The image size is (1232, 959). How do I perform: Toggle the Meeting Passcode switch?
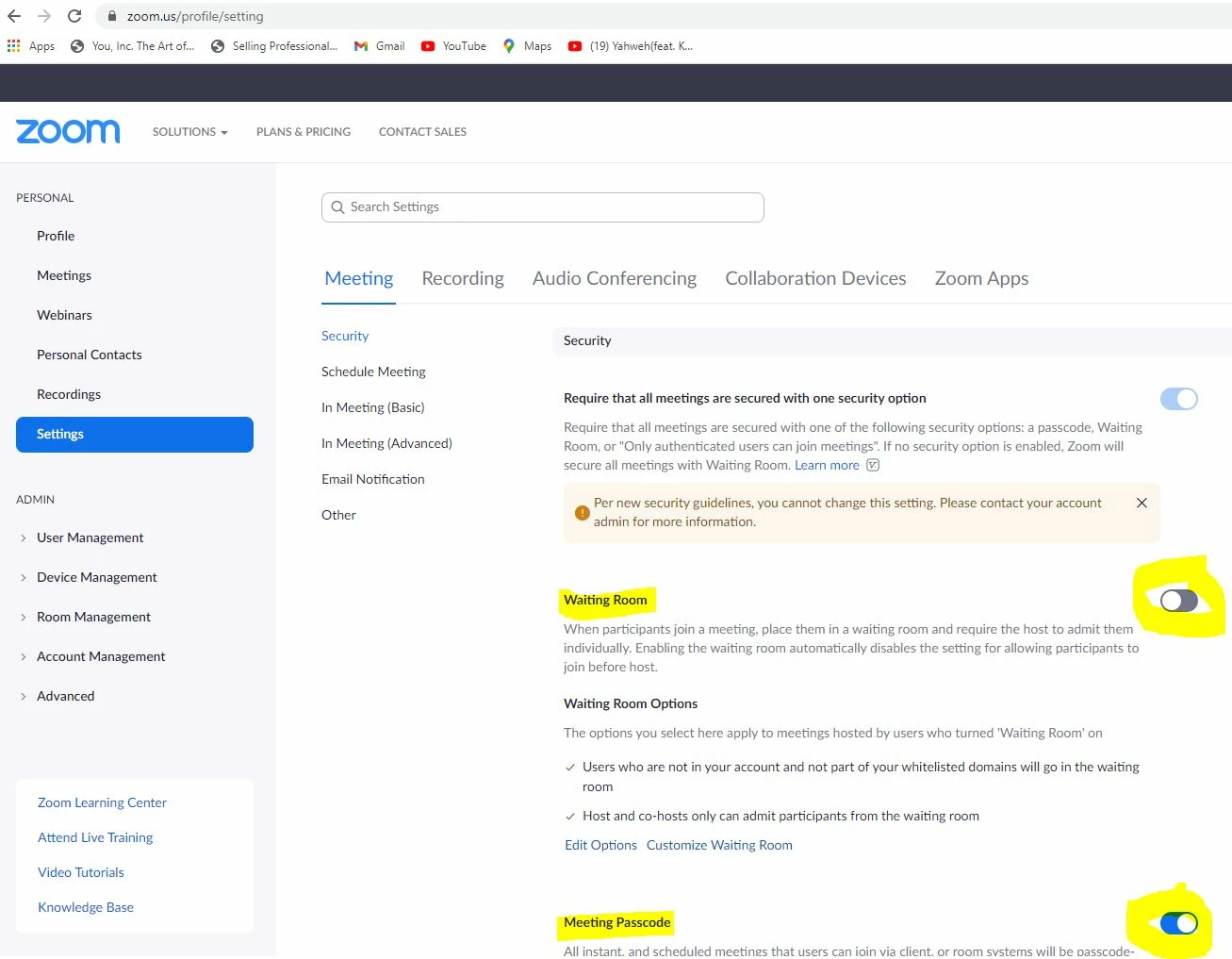point(1179,923)
